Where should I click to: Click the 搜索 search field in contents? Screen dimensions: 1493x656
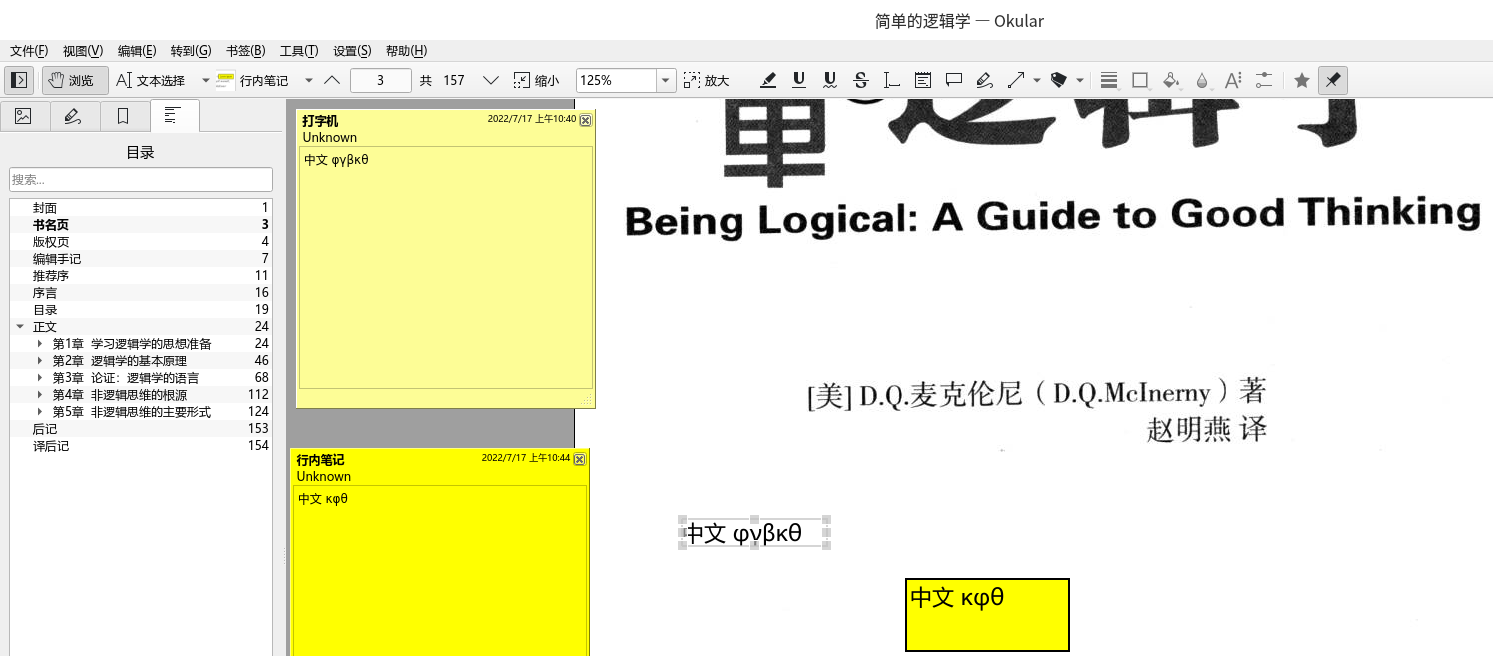[x=141, y=179]
